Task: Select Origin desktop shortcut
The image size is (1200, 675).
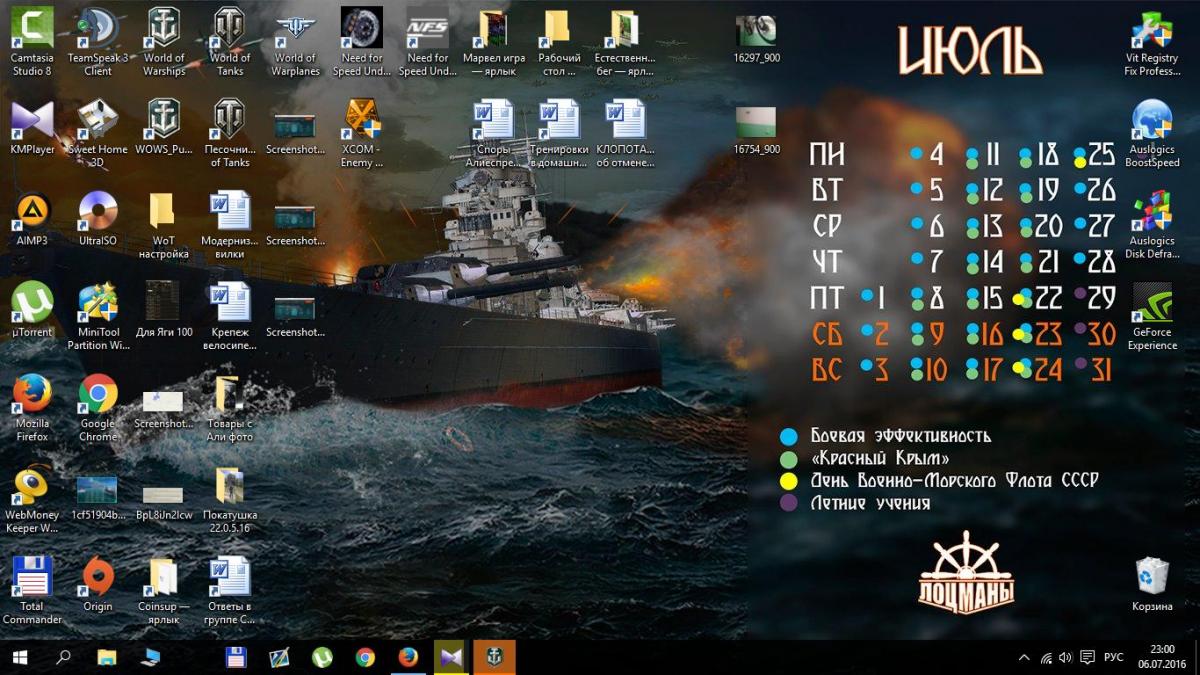Action: click(x=98, y=585)
